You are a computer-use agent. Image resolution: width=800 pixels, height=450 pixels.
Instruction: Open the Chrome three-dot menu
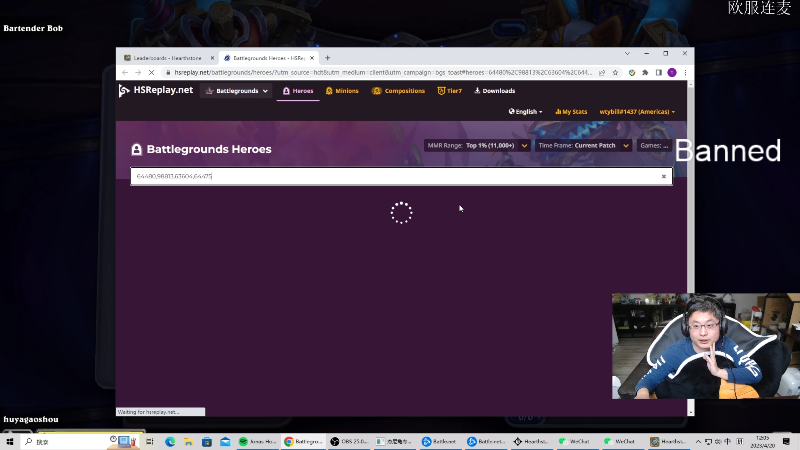(685, 73)
